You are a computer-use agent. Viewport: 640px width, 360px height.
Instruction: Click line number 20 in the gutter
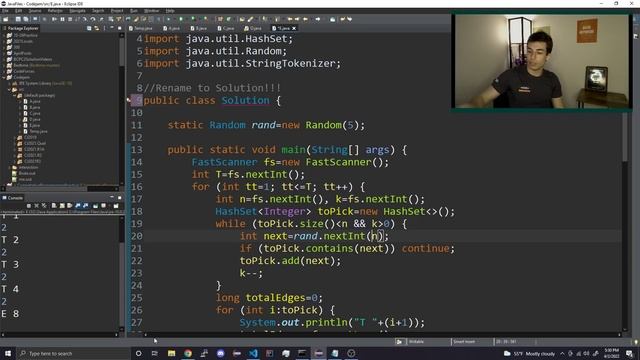137,236
